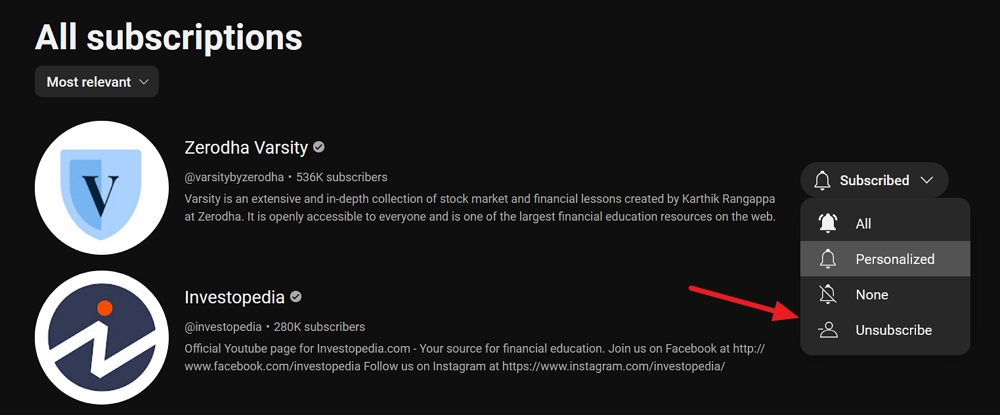Choose Unsubscribe from the menu
Image resolution: width=1000 pixels, height=415 pixels.
894,330
